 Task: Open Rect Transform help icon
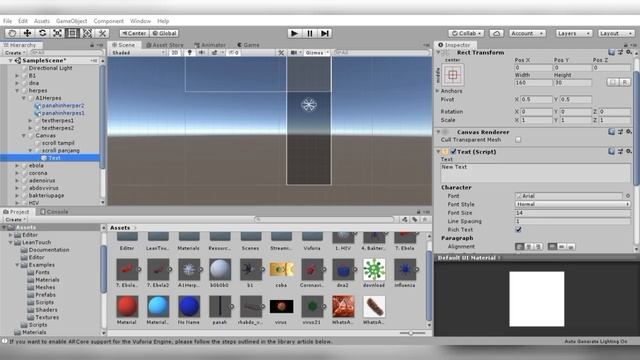coord(611,52)
